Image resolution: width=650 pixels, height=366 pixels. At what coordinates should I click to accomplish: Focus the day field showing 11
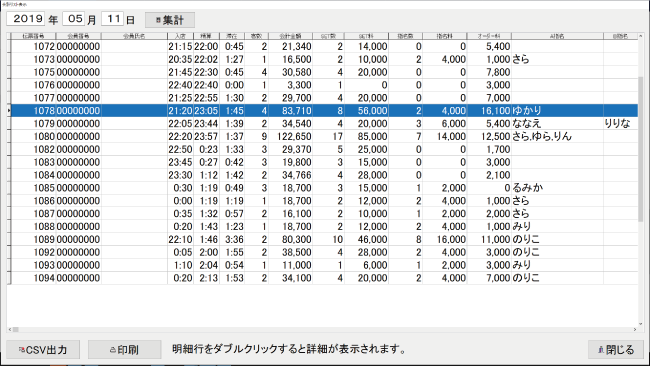(112, 19)
